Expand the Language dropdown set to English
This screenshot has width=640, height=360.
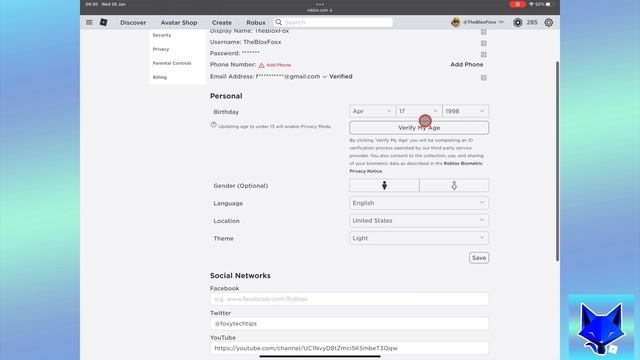click(419, 203)
